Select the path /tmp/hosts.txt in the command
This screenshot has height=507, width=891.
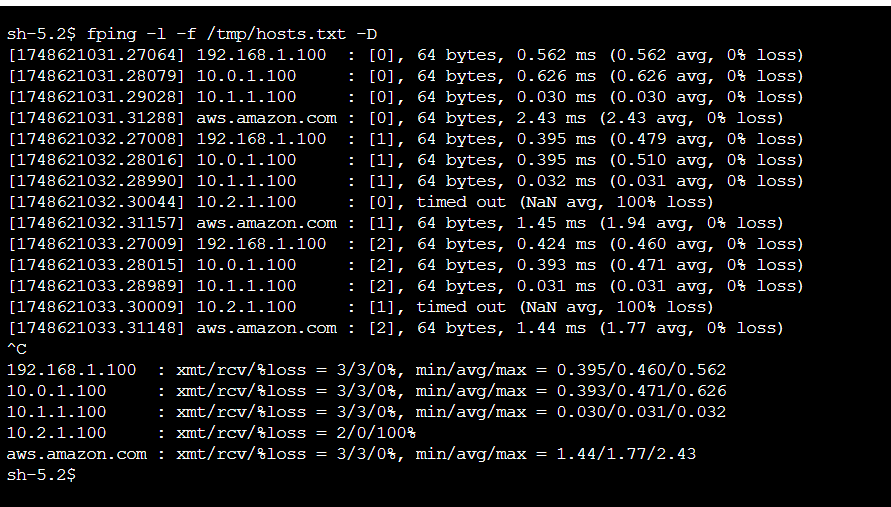pyautogui.click(x=276, y=34)
